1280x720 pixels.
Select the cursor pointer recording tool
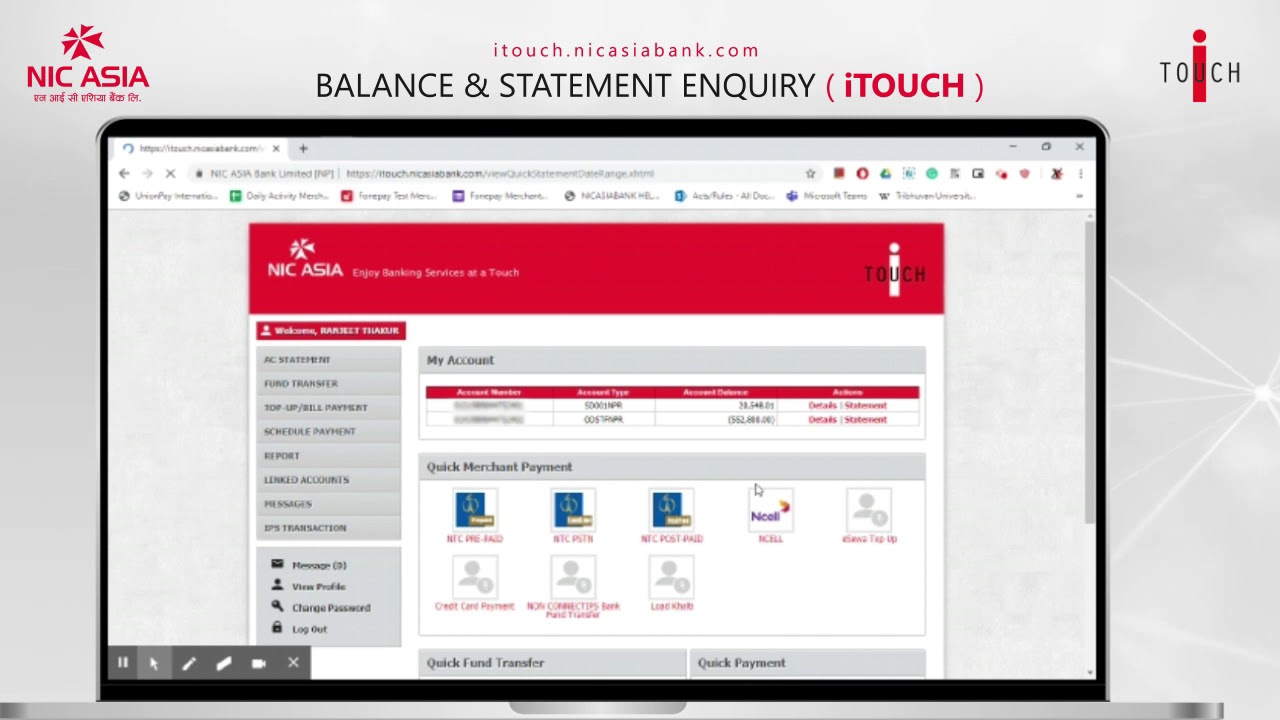[x=154, y=662]
